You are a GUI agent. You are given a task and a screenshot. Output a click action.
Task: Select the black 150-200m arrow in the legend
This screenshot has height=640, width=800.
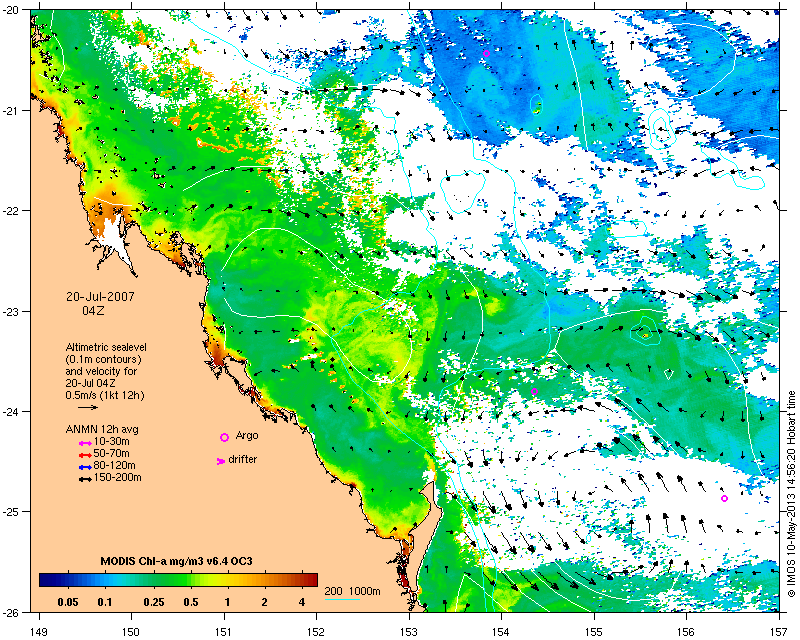pos(85,479)
